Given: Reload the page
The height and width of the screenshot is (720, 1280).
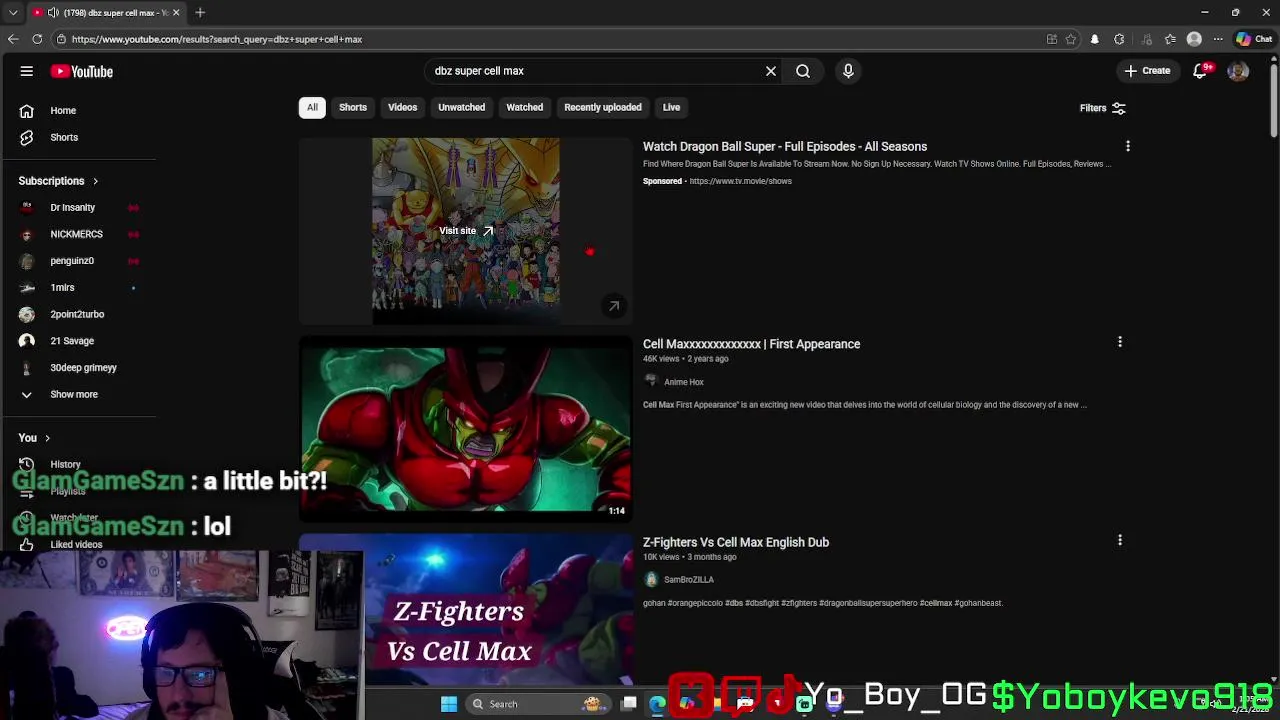Looking at the screenshot, I should [x=37, y=39].
